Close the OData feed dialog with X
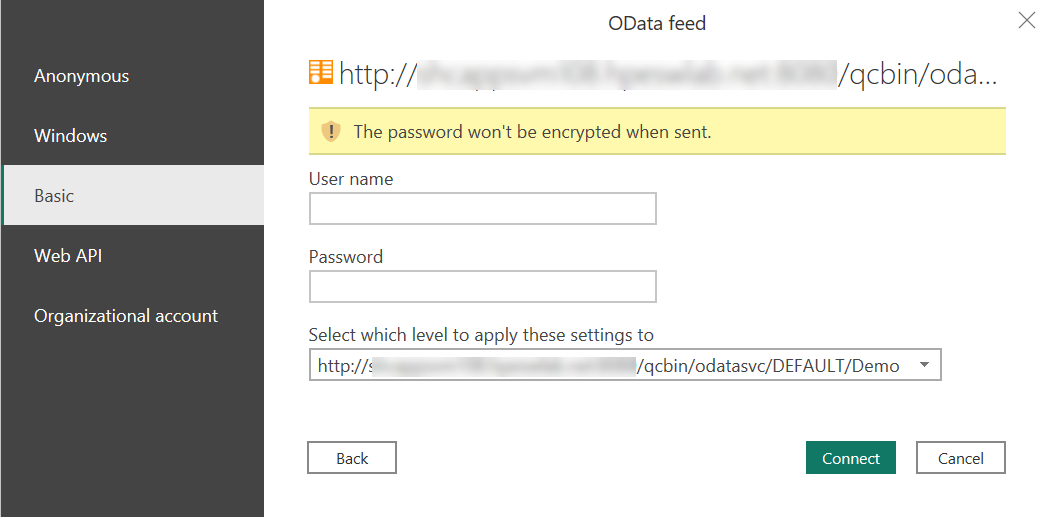1050x517 pixels. tap(1027, 21)
